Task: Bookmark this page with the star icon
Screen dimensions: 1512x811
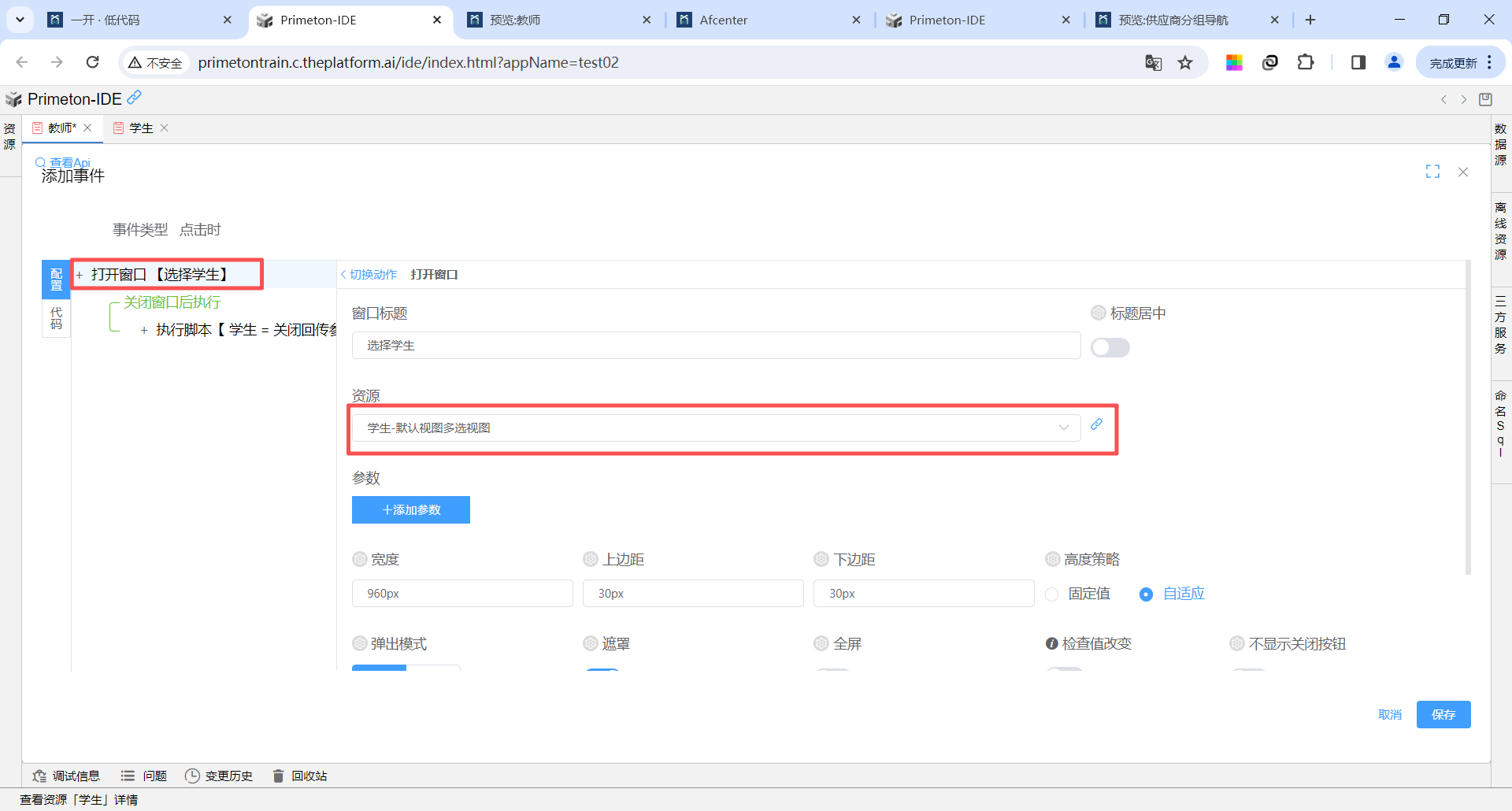Action: [x=1185, y=63]
